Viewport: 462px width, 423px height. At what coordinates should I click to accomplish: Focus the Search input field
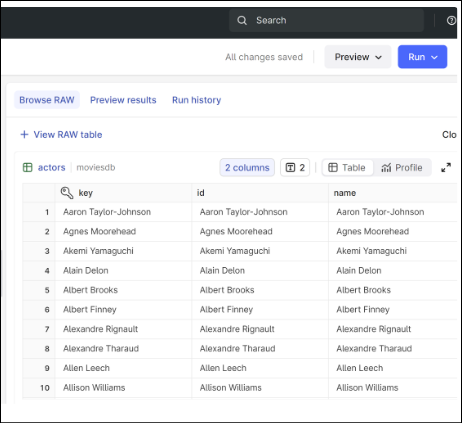(326, 20)
